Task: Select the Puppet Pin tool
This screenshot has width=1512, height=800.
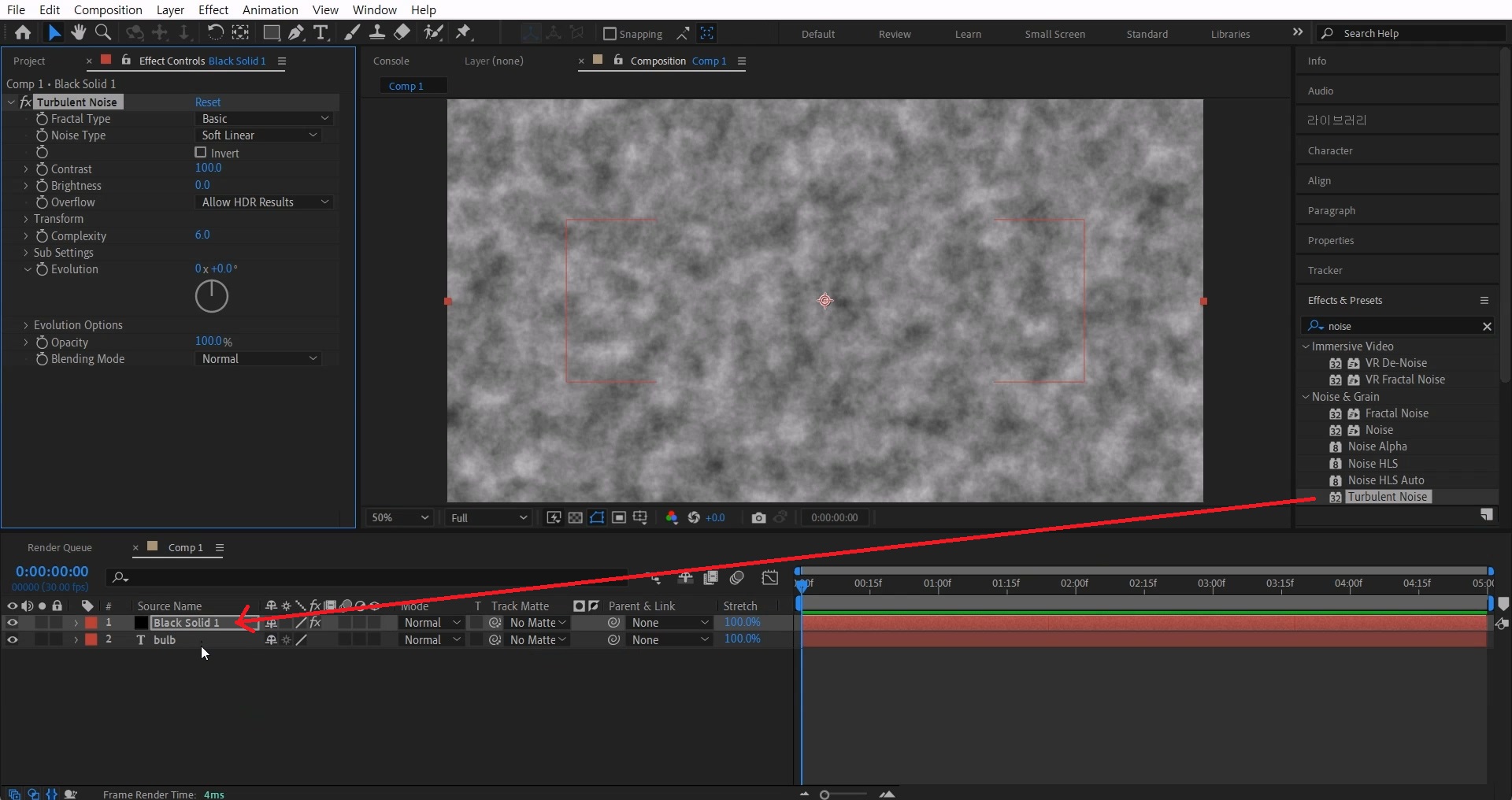Action: click(463, 32)
